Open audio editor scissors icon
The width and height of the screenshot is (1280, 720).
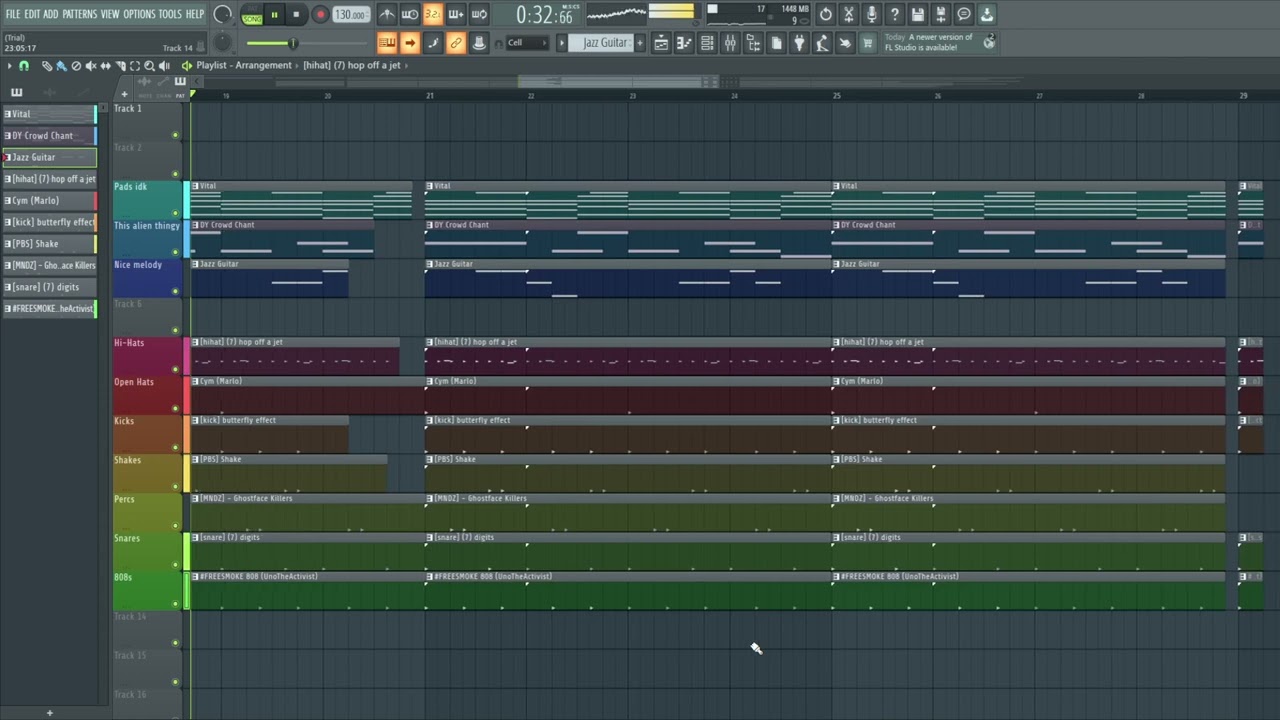(849, 14)
